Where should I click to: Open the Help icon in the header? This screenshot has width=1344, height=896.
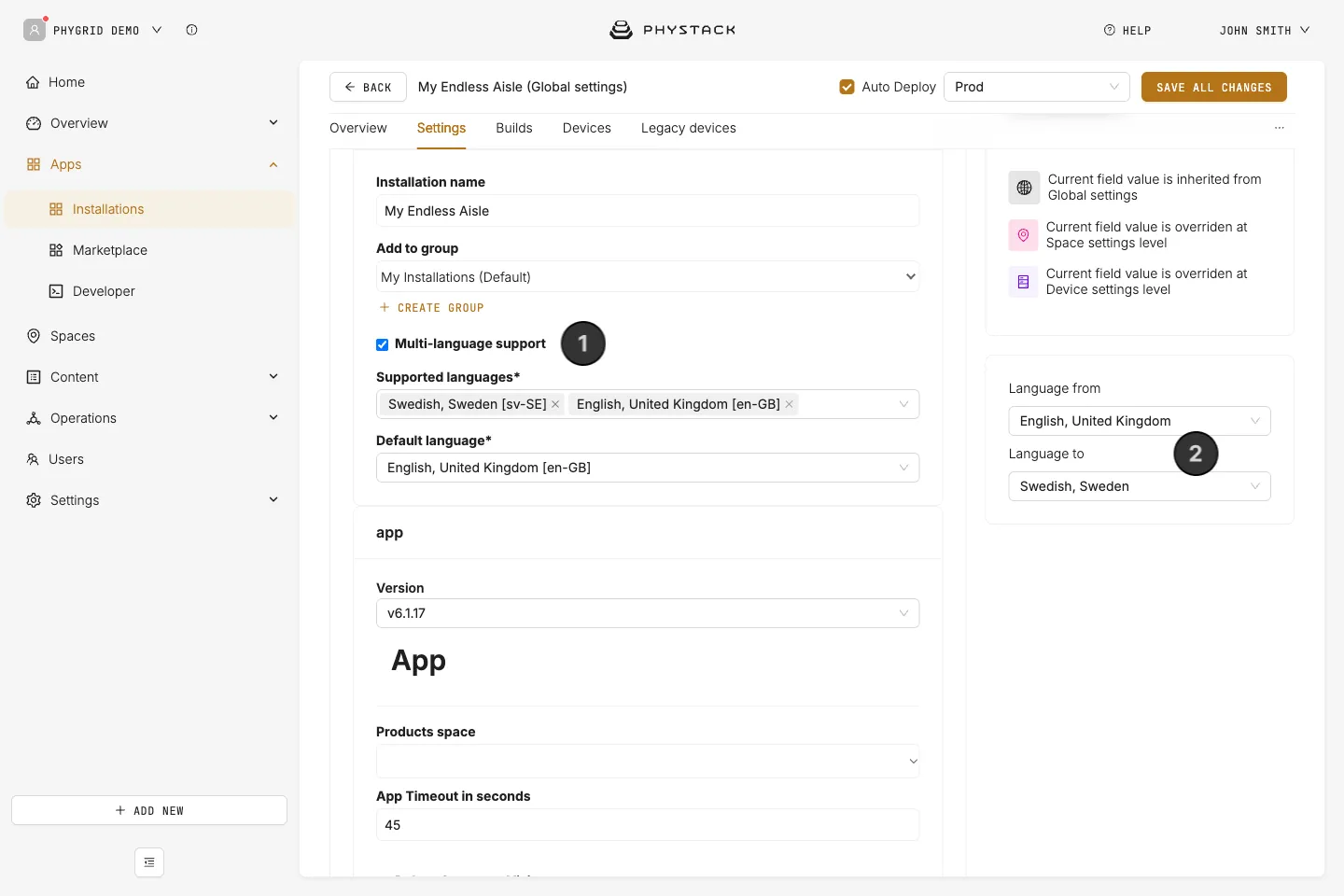tap(1110, 30)
